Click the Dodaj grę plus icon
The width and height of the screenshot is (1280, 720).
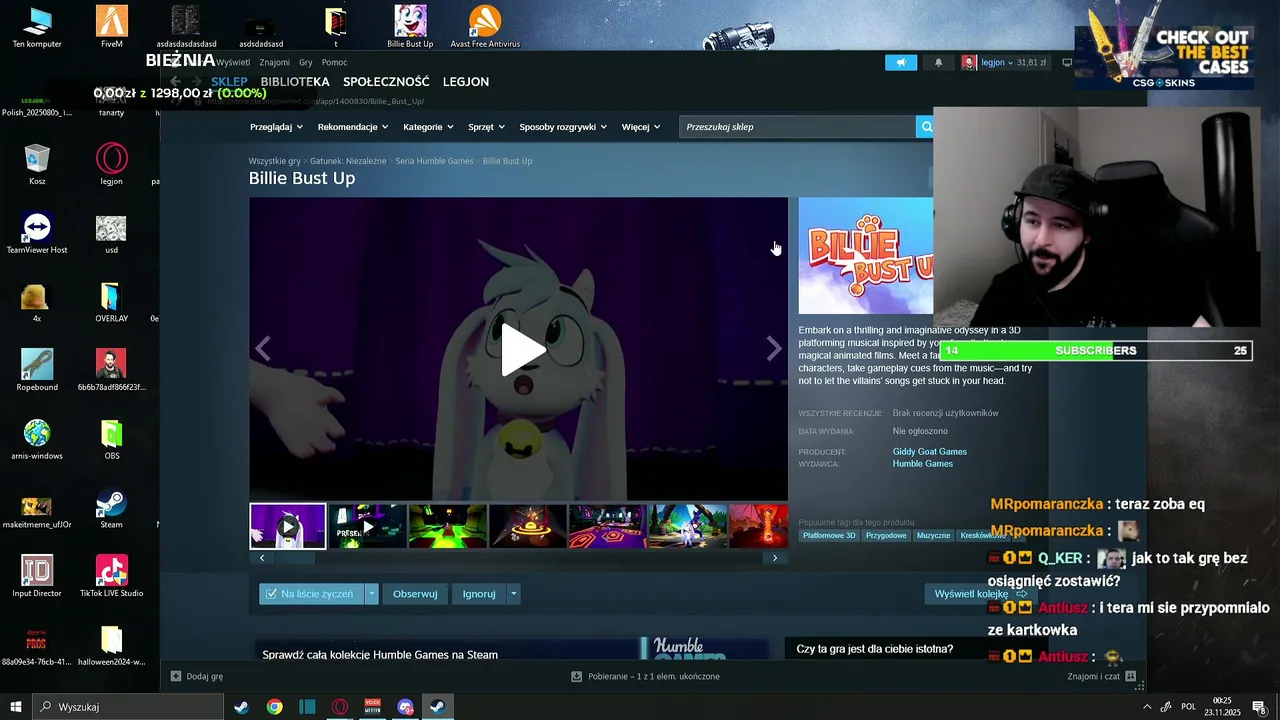coord(176,676)
